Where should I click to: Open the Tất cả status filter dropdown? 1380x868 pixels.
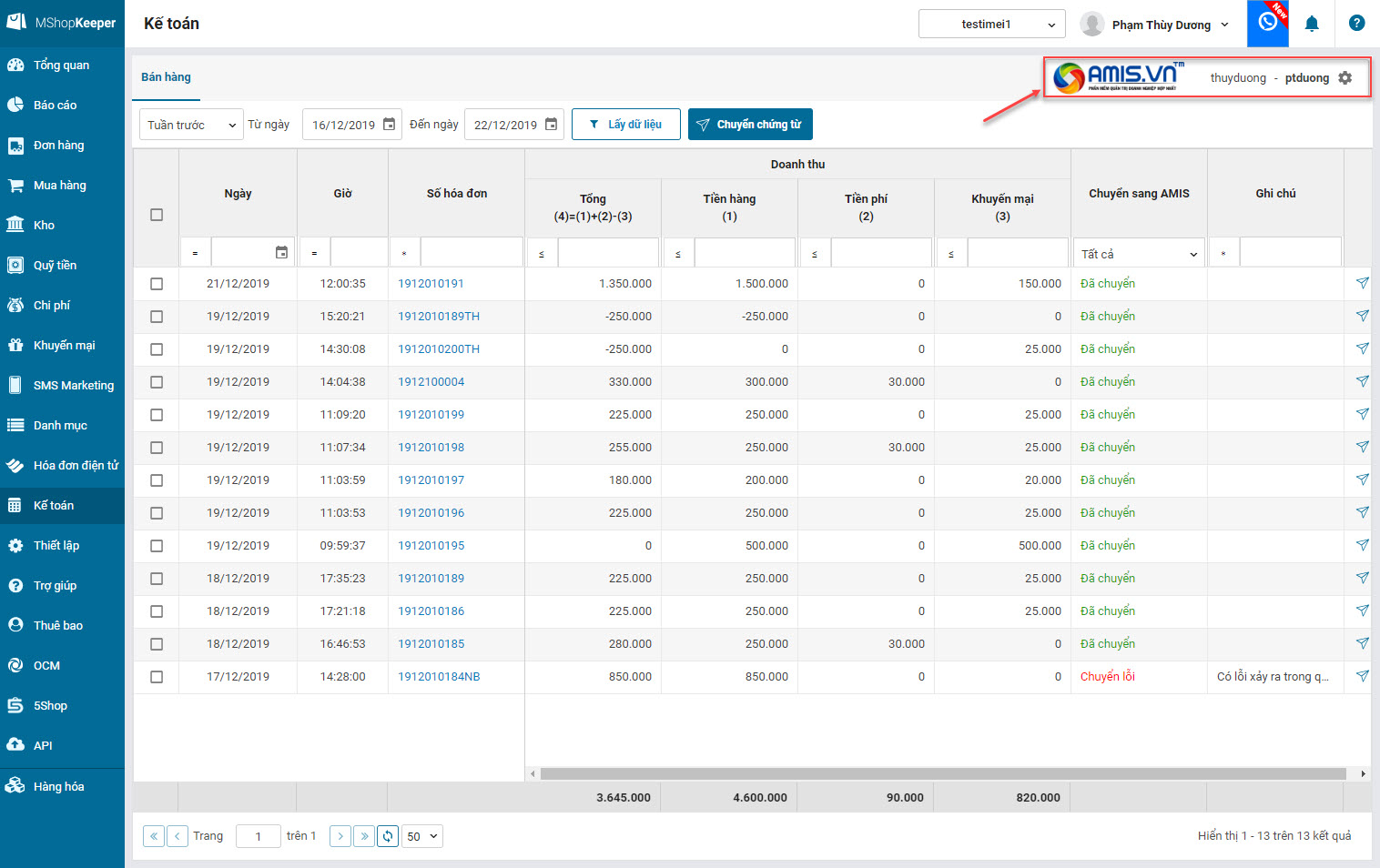(x=1139, y=254)
